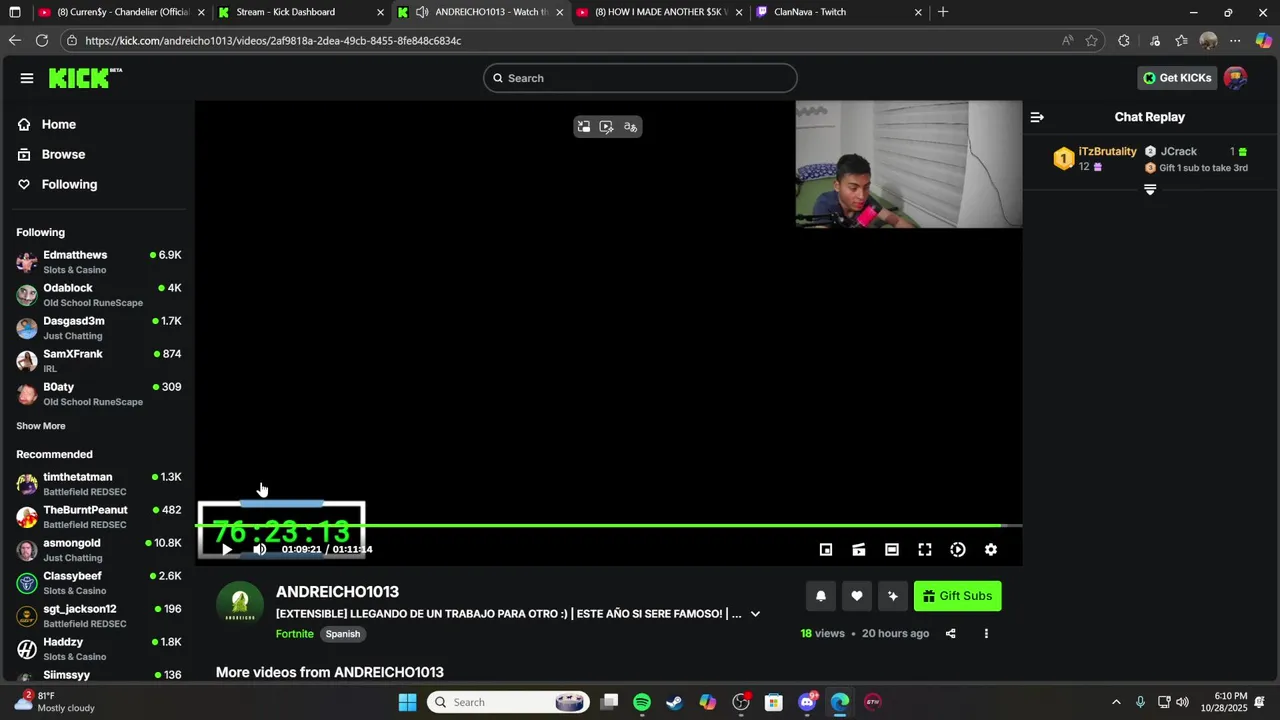Open Odablock channel
Image resolution: width=1280 pixels, height=720 pixels.
click(99, 295)
